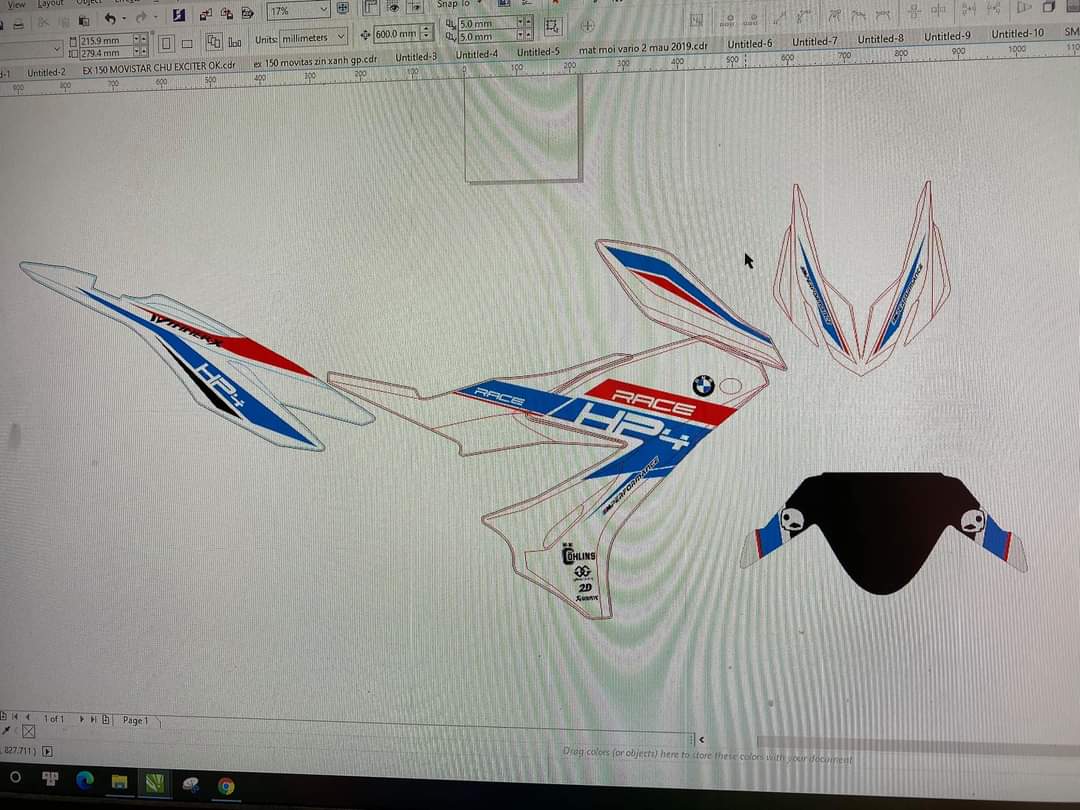Go to previous page arrow
The width and height of the screenshot is (1080, 810).
(28, 717)
